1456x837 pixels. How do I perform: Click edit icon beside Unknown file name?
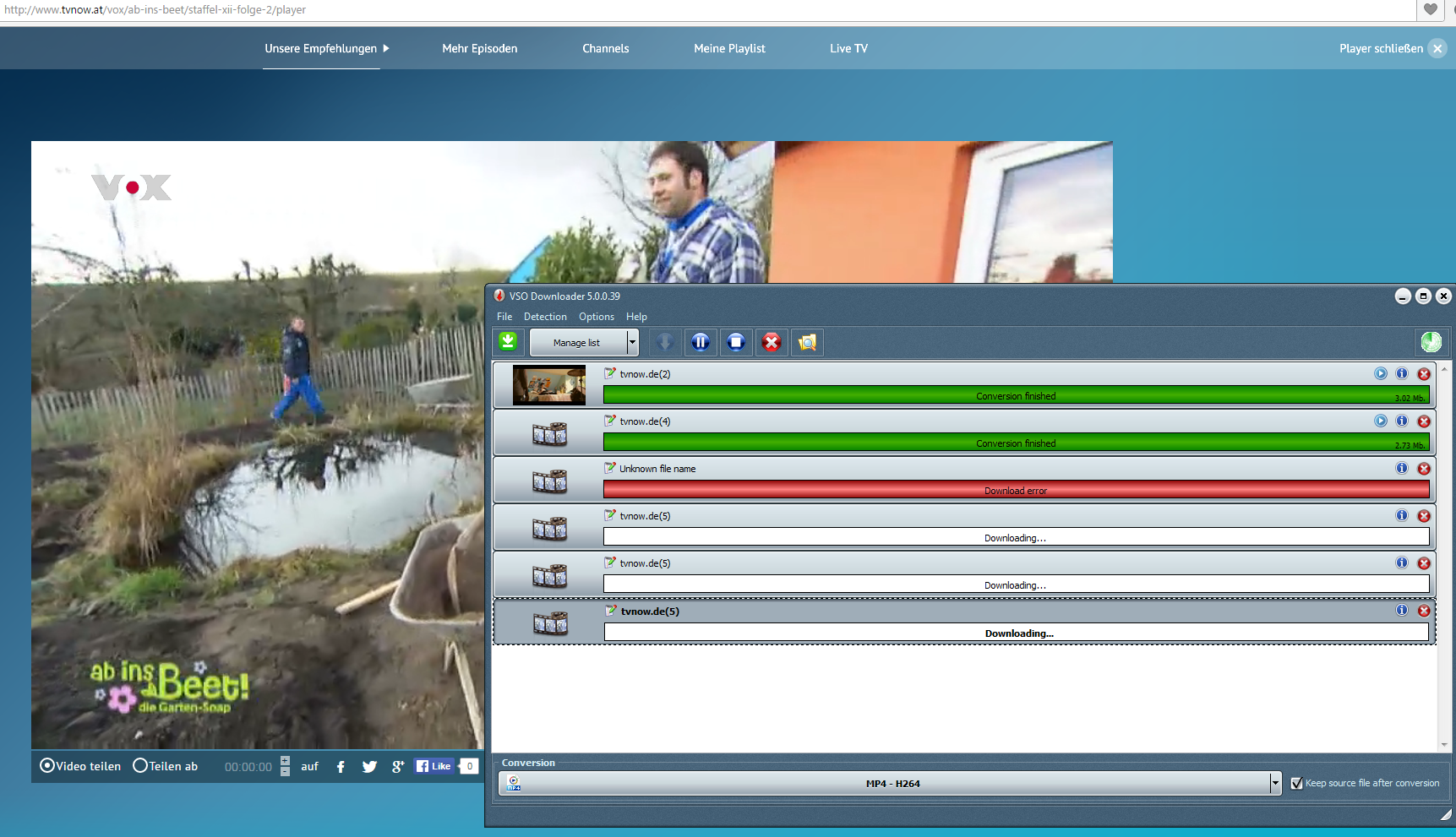tap(610, 468)
